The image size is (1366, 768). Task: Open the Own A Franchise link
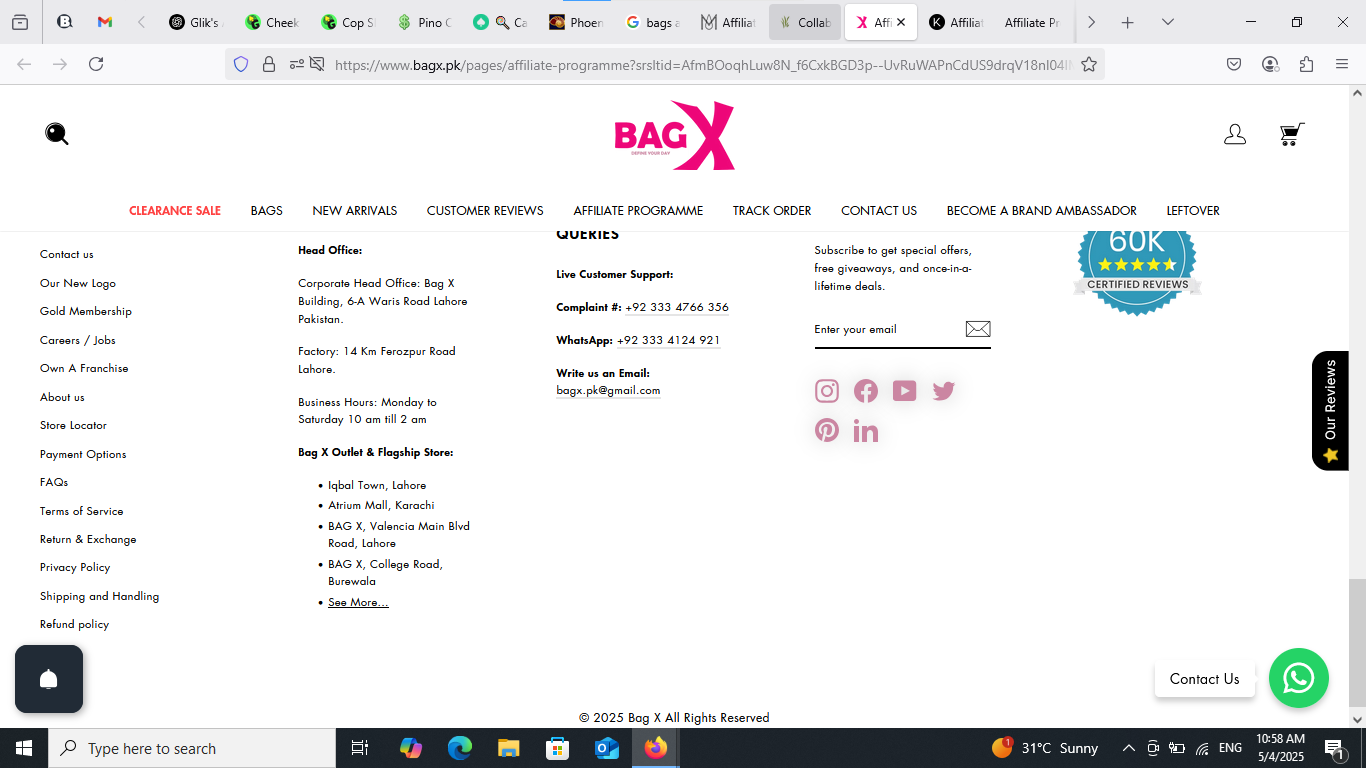click(84, 368)
